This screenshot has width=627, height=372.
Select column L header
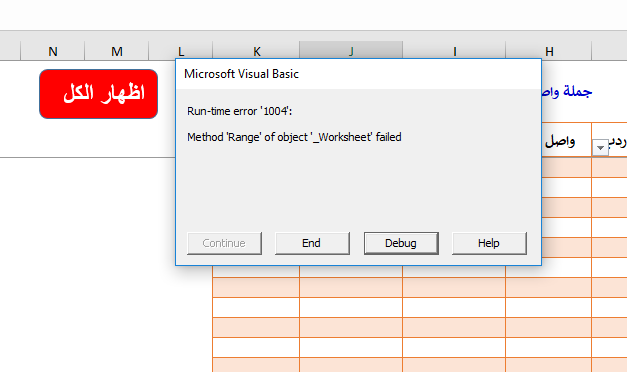pos(181,51)
